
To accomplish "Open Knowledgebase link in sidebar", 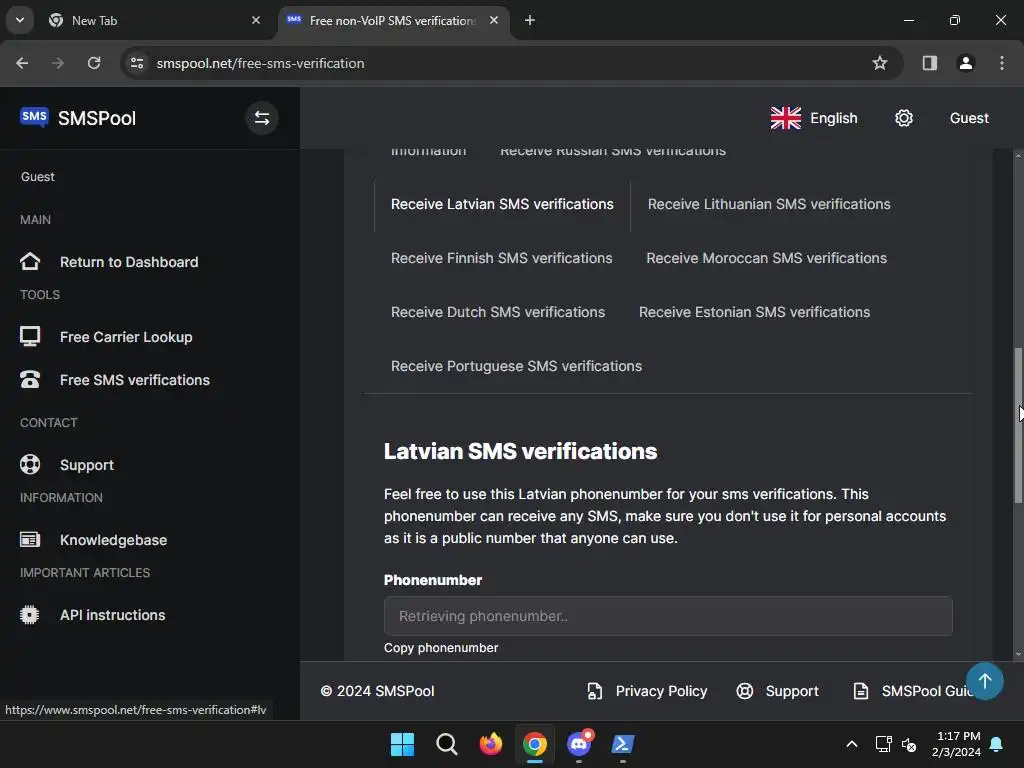I will [x=114, y=540].
